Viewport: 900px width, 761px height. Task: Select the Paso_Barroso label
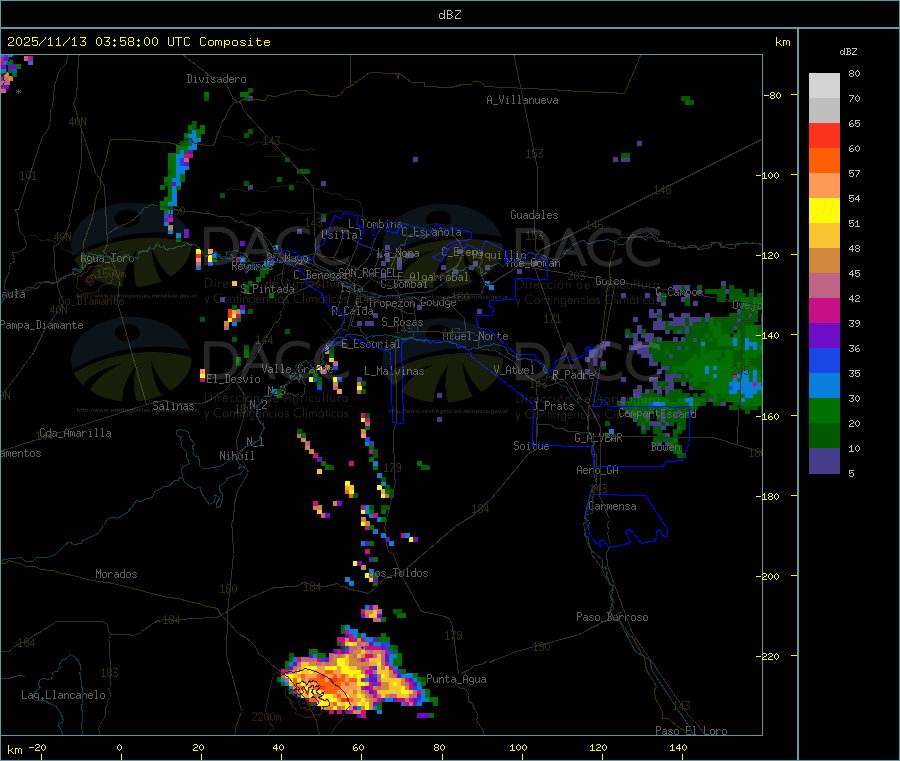click(x=612, y=617)
